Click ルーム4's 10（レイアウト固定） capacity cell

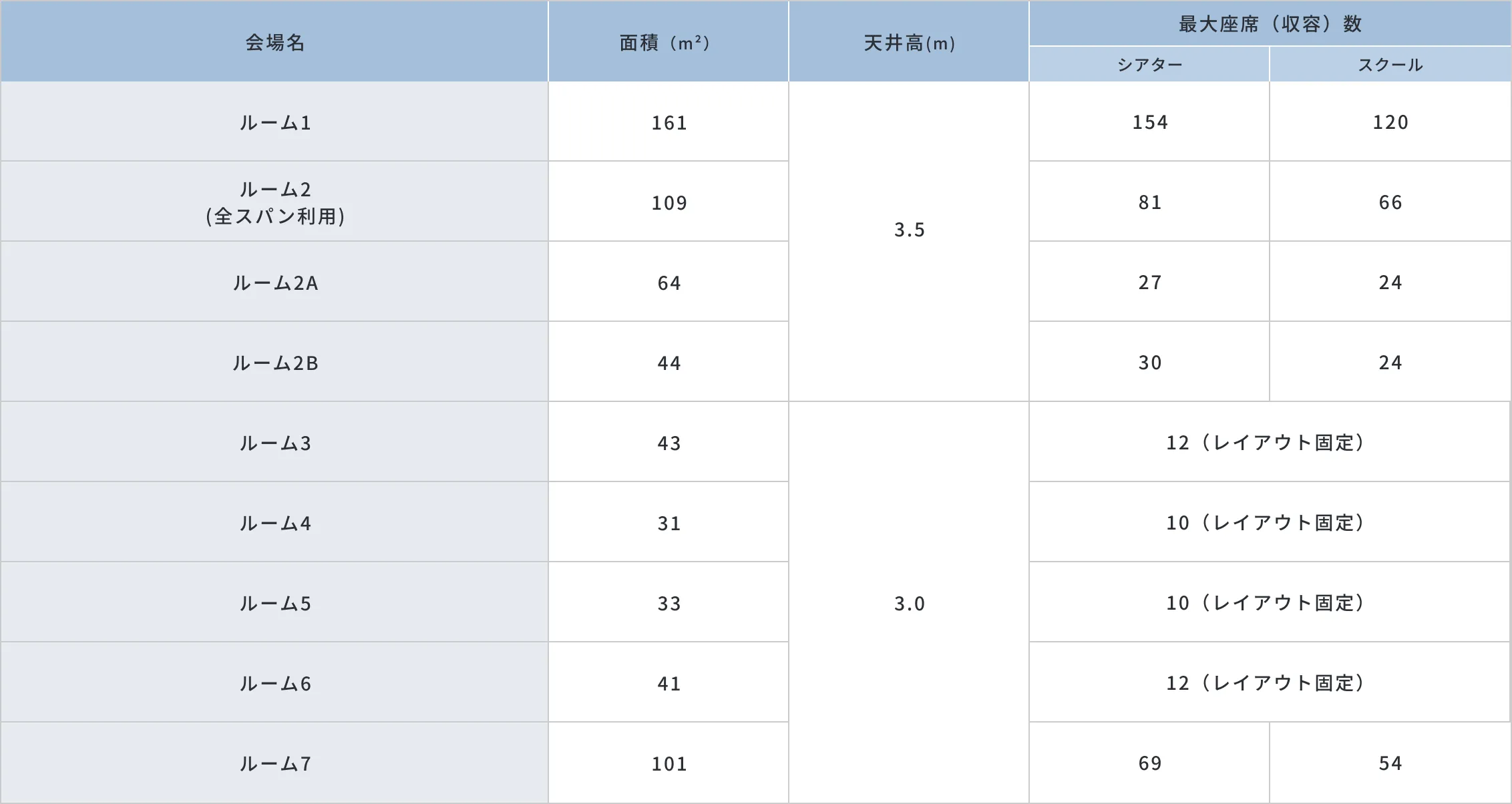tap(1269, 523)
